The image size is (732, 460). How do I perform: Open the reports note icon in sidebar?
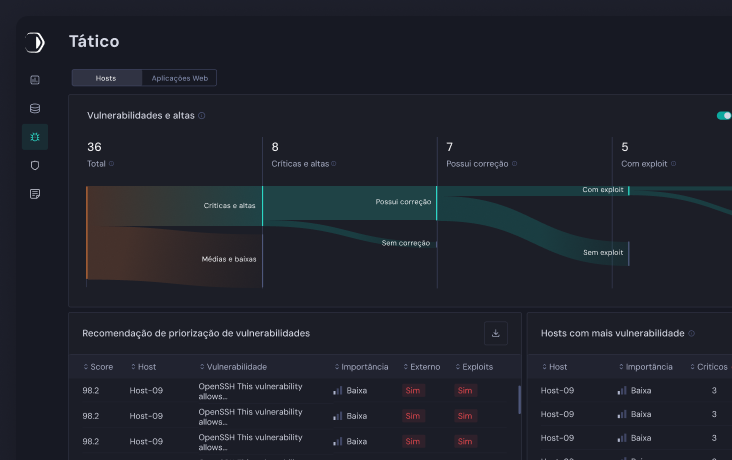pyautogui.click(x=35, y=193)
